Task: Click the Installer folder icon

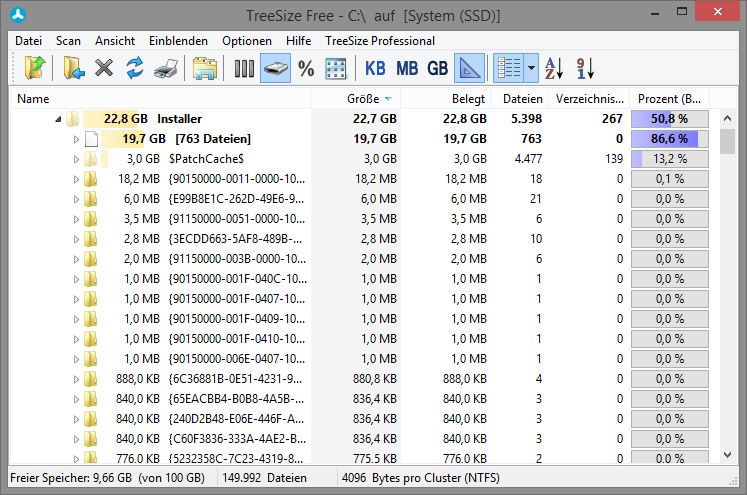Action: 72,119
